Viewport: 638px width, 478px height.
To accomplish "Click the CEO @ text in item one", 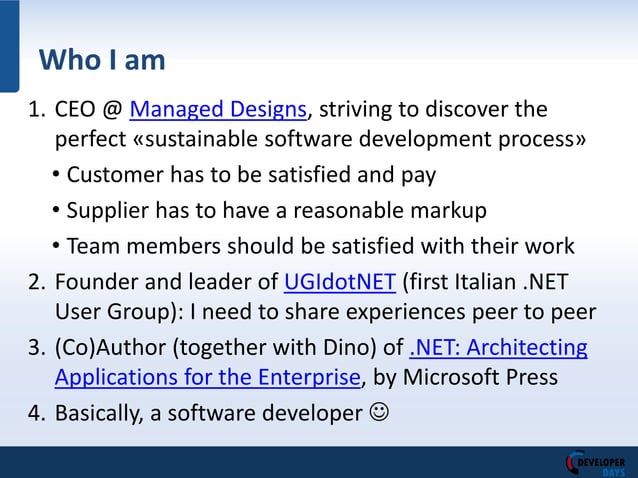I will pyautogui.click(x=89, y=109).
